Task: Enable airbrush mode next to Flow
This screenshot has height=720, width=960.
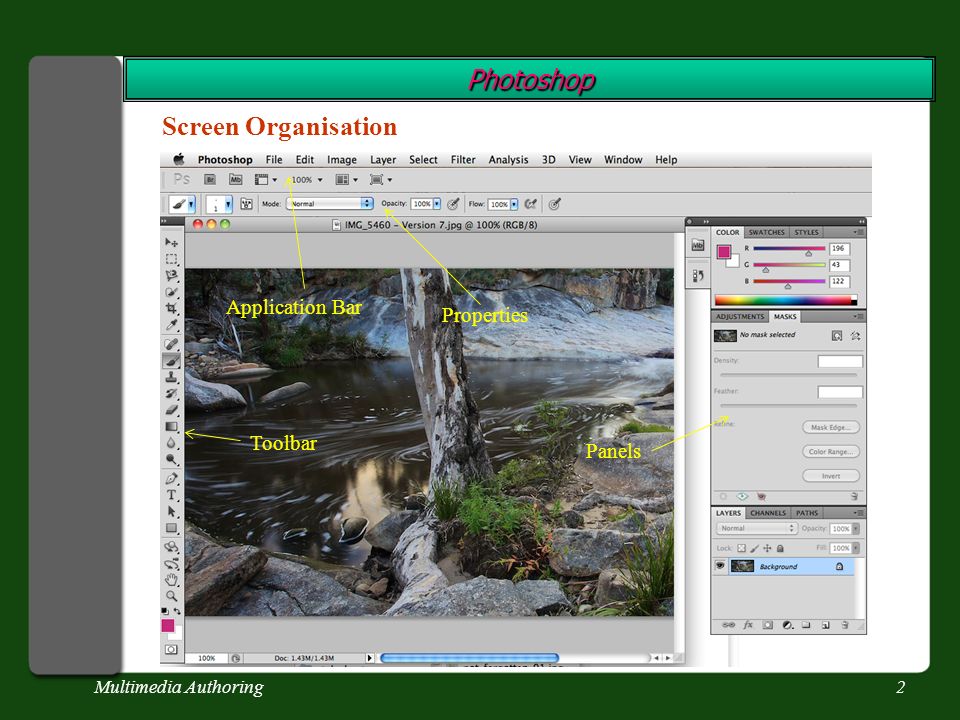Action: 530,204
